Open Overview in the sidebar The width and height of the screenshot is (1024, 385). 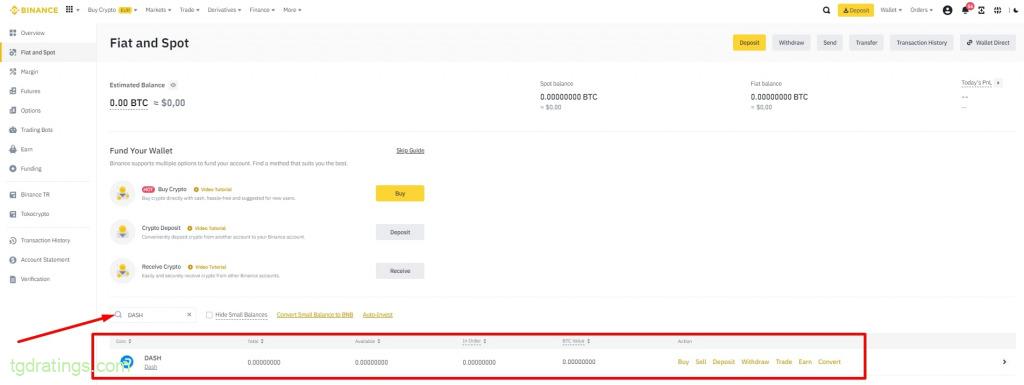click(33, 33)
